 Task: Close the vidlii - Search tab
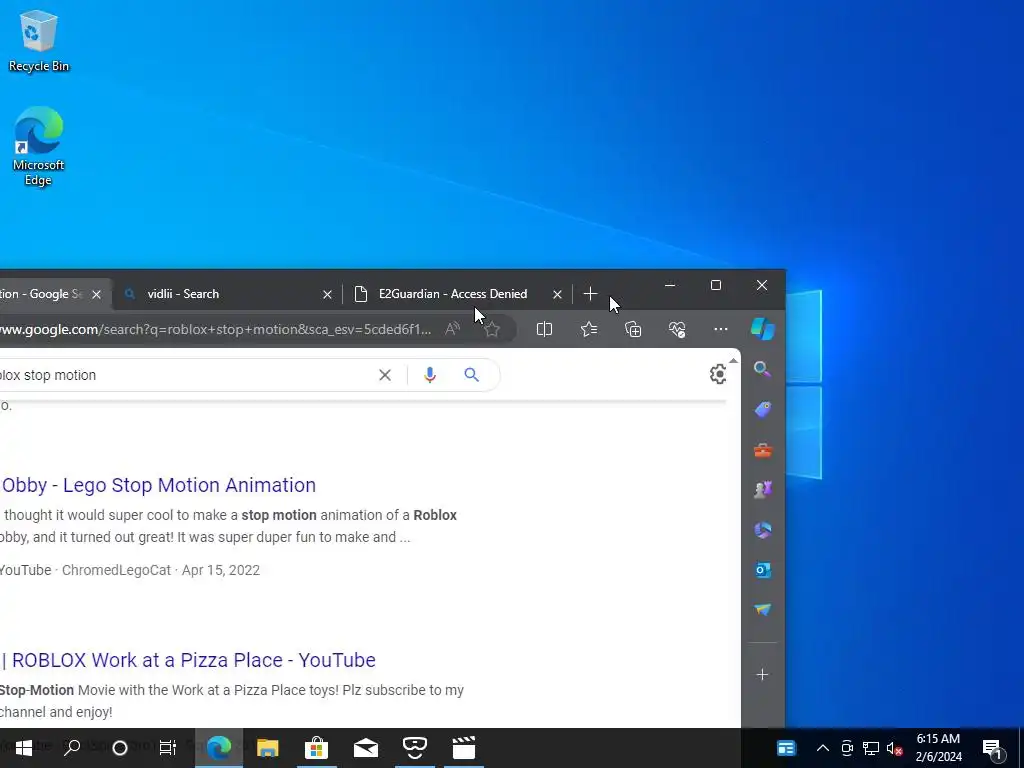pyautogui.click(x=327, y=295)
